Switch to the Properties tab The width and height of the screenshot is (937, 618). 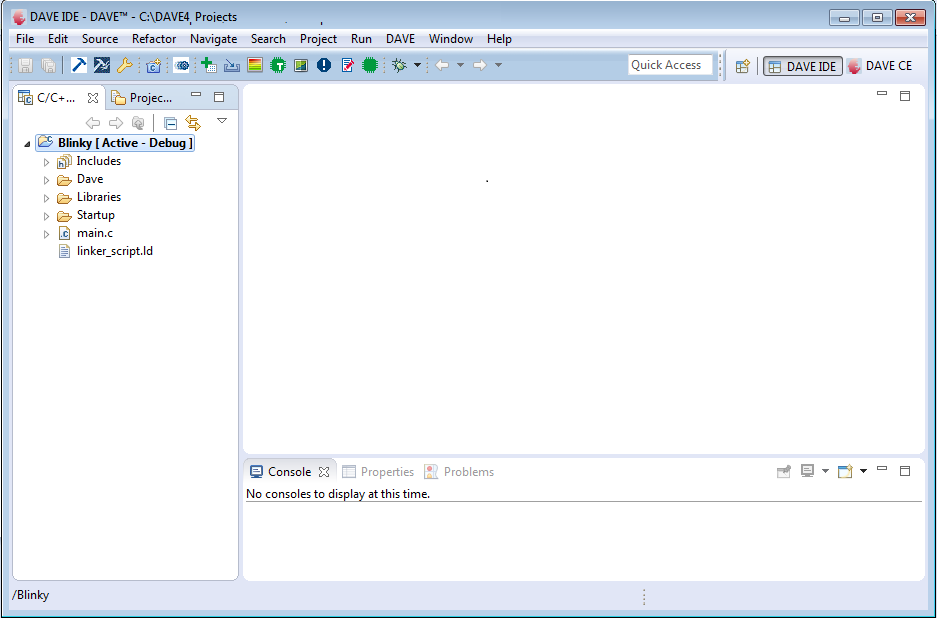(x=378, y=472)
